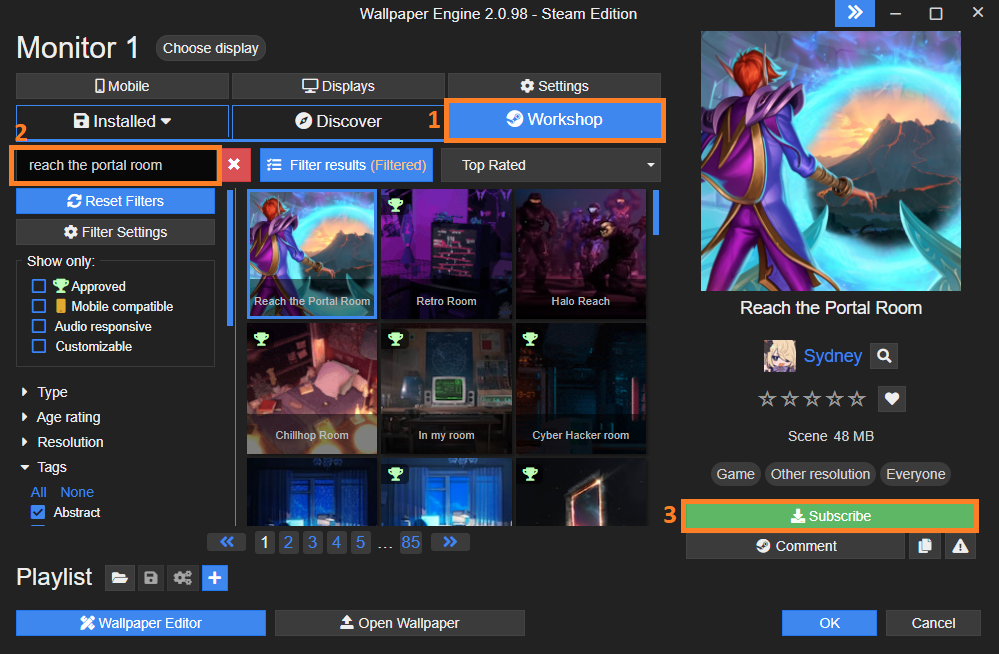Open the Displays tab
999x654 pixels.
point(338,86)
